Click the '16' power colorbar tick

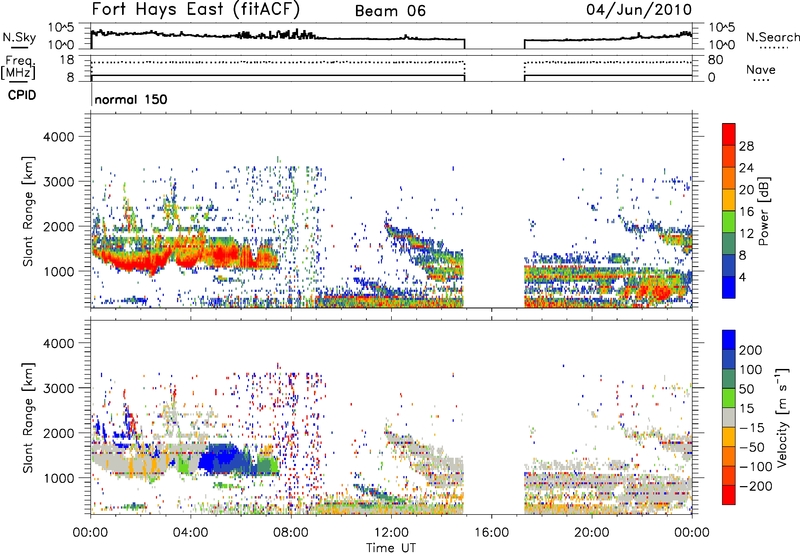[746, 212]
